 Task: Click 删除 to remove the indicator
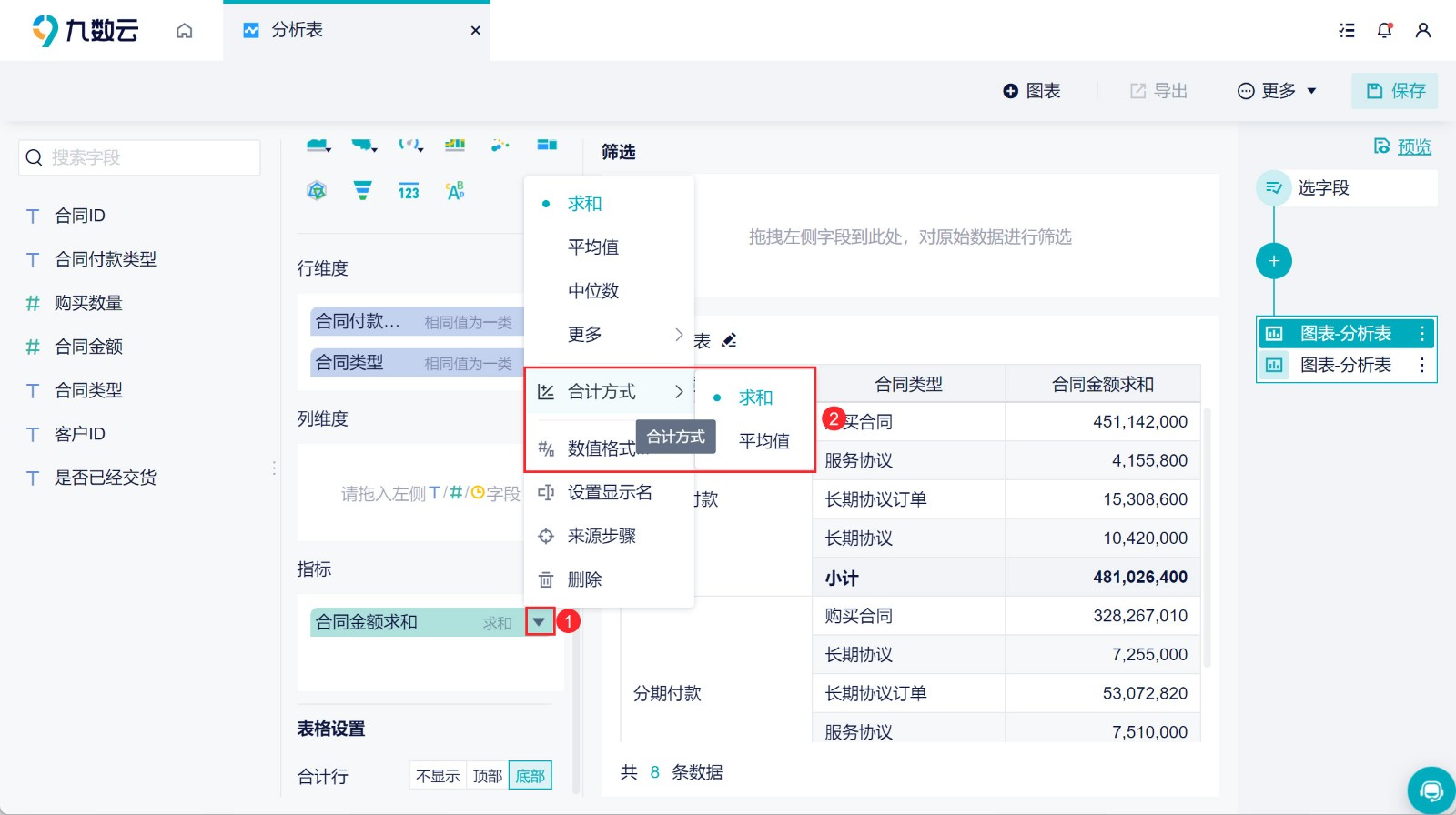(609, 579)
